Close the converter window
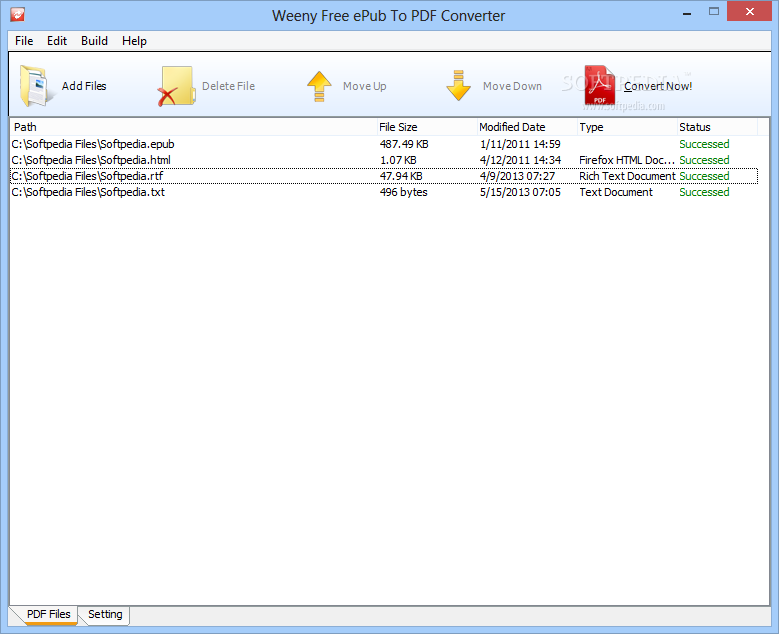This screenshot has width=779, height=634. click(750, 11)
